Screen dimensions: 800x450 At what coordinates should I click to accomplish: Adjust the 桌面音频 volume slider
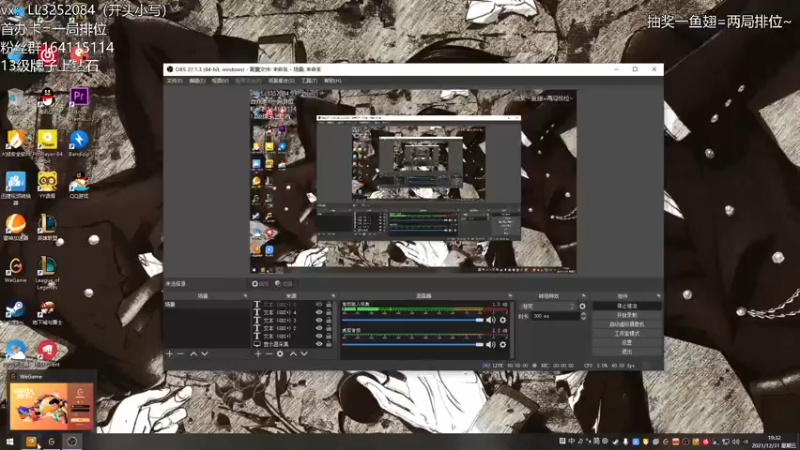pyautogui.click(x=412, y=344)
